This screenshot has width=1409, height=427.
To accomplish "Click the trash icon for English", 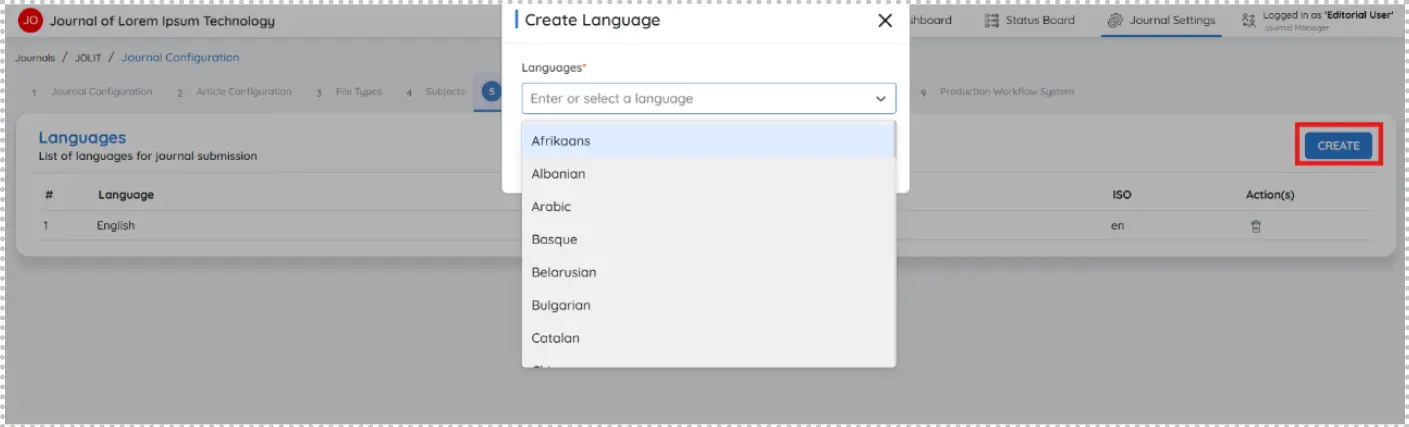I will tap(1256, 226).
